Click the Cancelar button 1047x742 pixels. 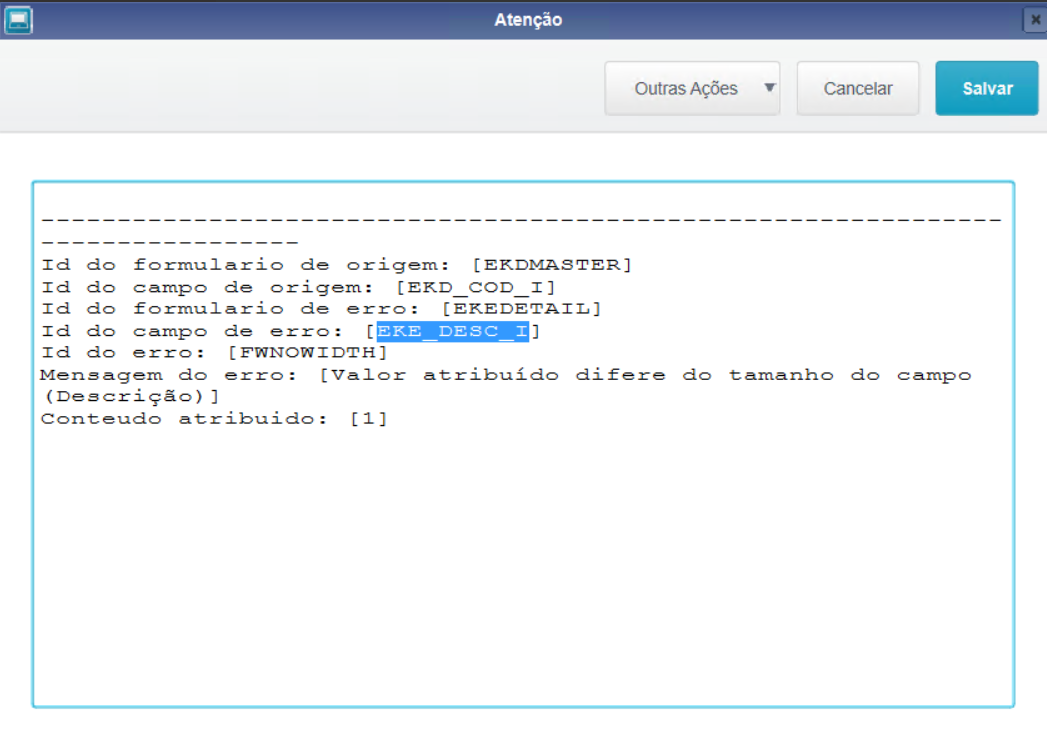(x=857, y=88)
